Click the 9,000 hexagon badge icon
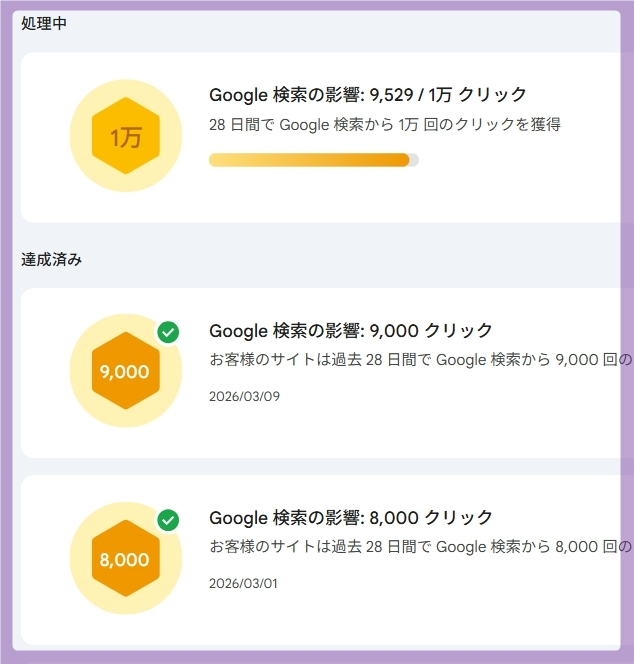This screenshot has height=664, width=634. 125,371
